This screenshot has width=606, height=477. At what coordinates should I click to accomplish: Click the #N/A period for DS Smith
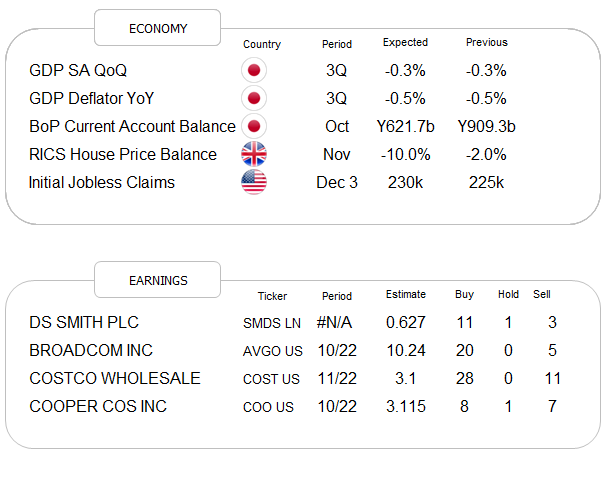tap(334, 322)
